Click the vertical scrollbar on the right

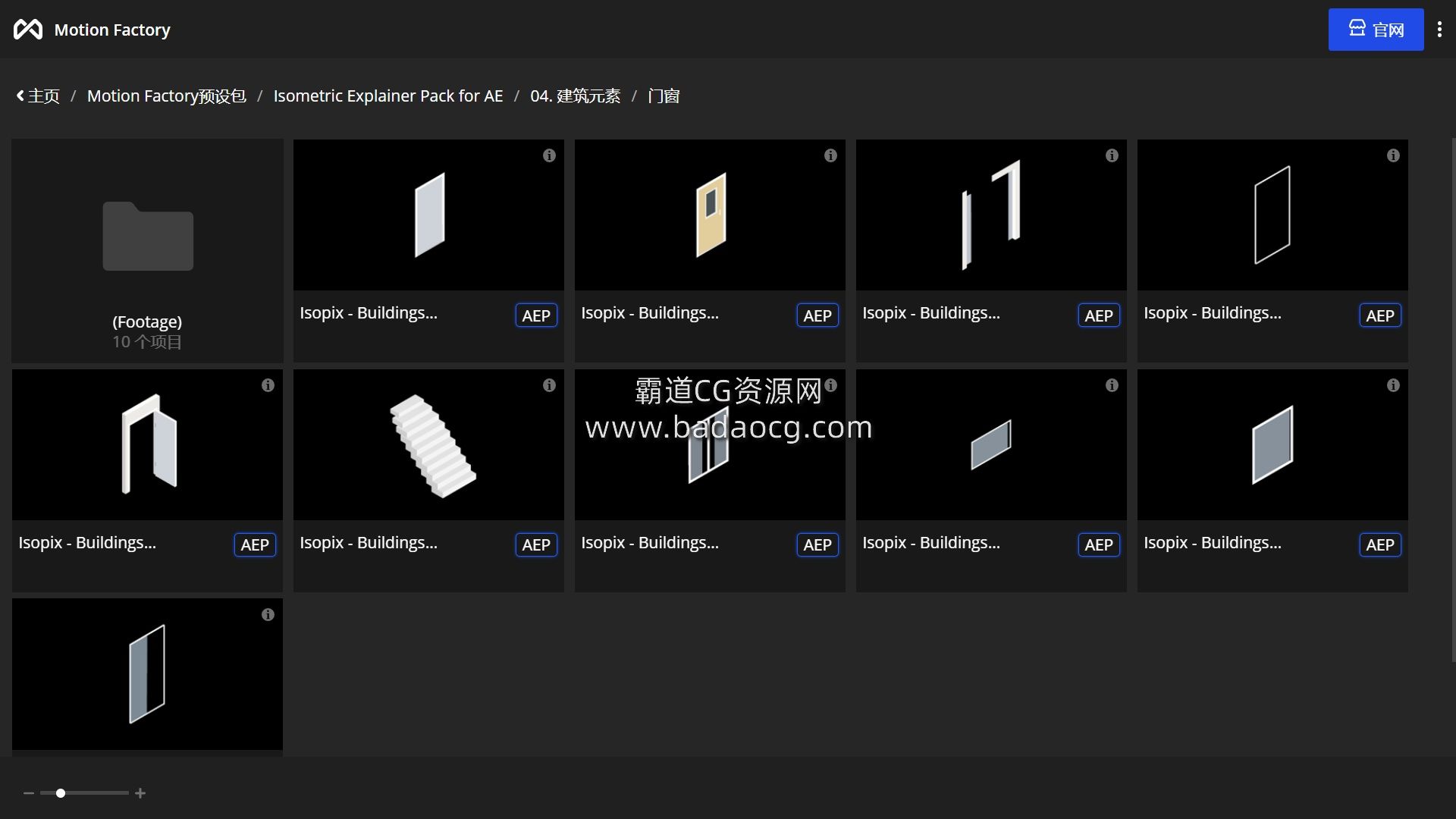1453,400
